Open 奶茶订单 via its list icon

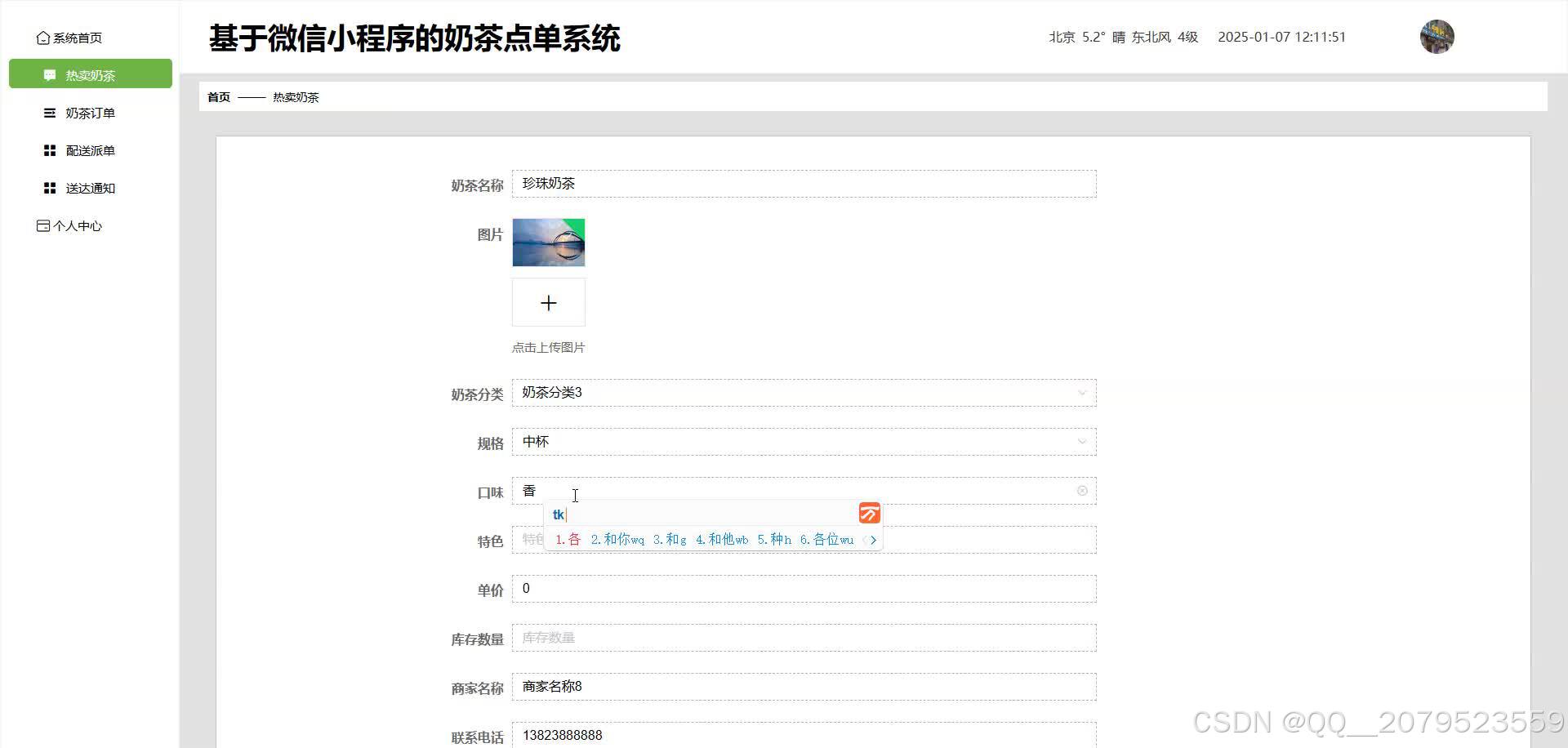coord(48,113)
